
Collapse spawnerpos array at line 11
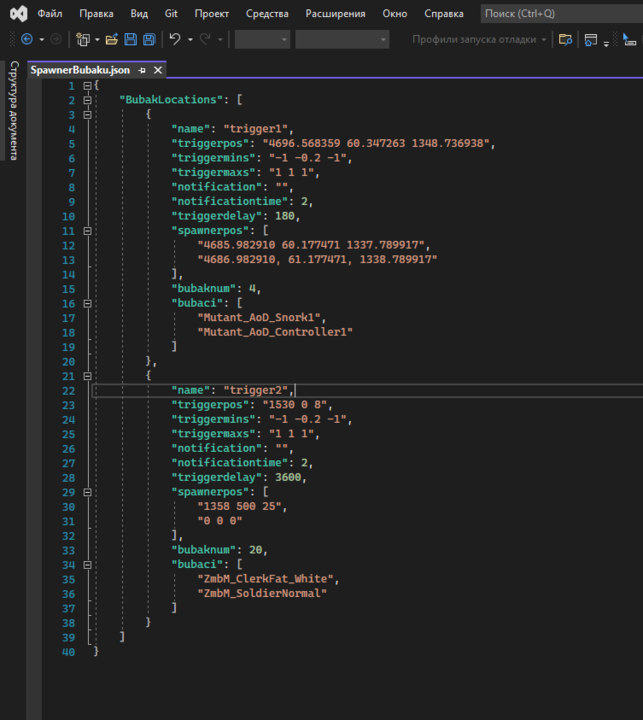coord(87,231)
